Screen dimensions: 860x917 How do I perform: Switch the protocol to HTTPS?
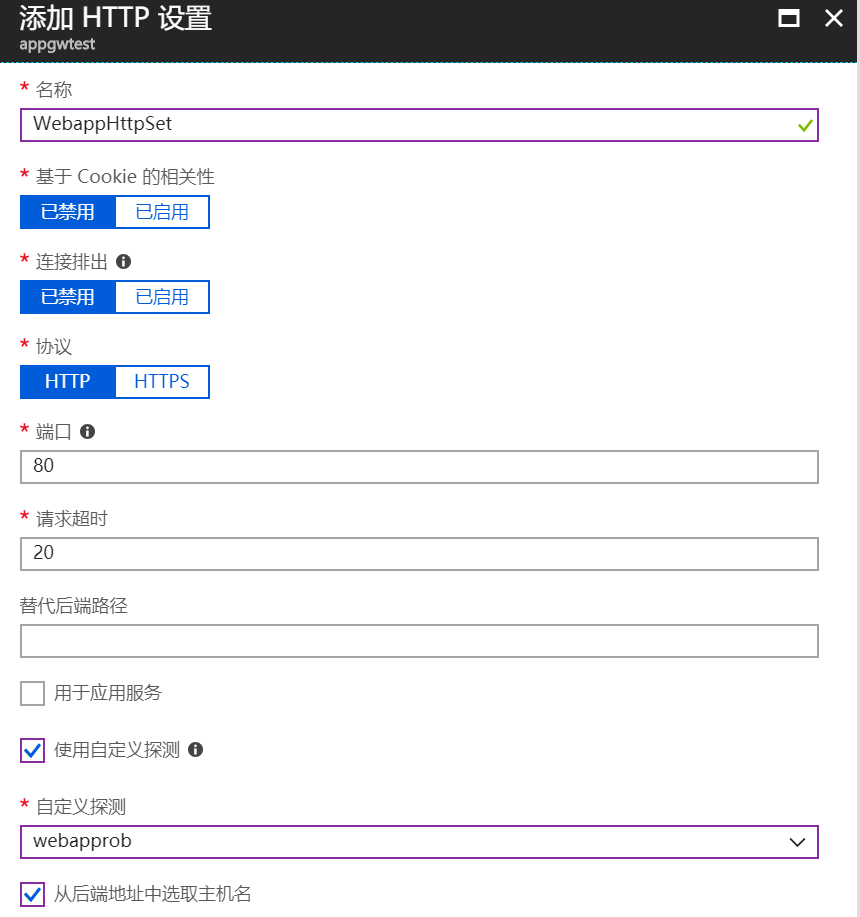pos(162,382)
